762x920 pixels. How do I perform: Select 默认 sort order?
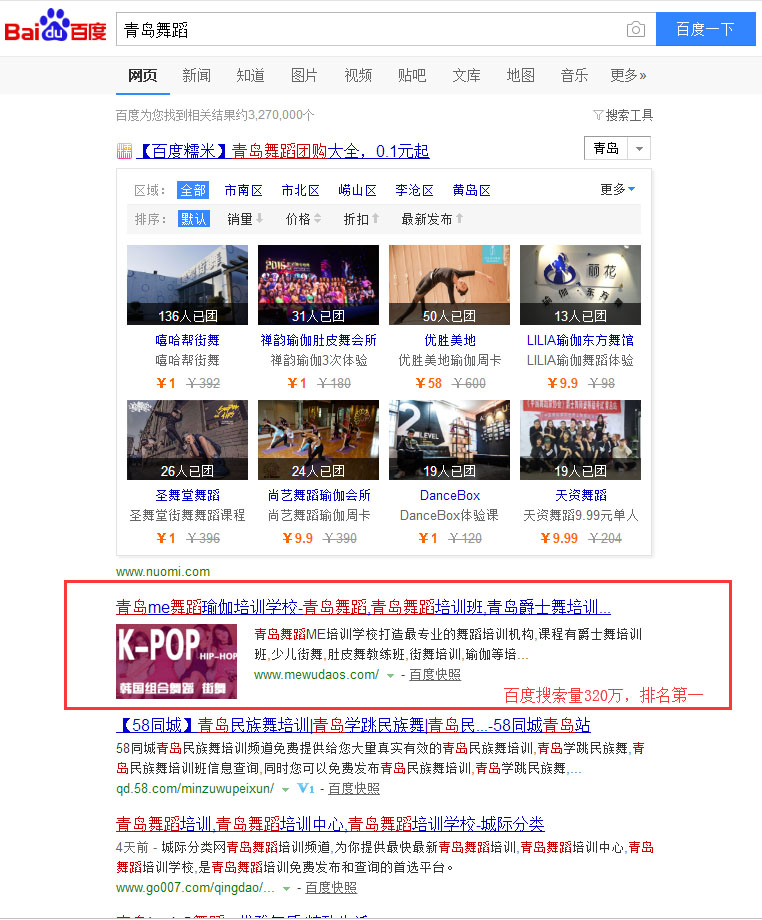(x=194, y=219)
